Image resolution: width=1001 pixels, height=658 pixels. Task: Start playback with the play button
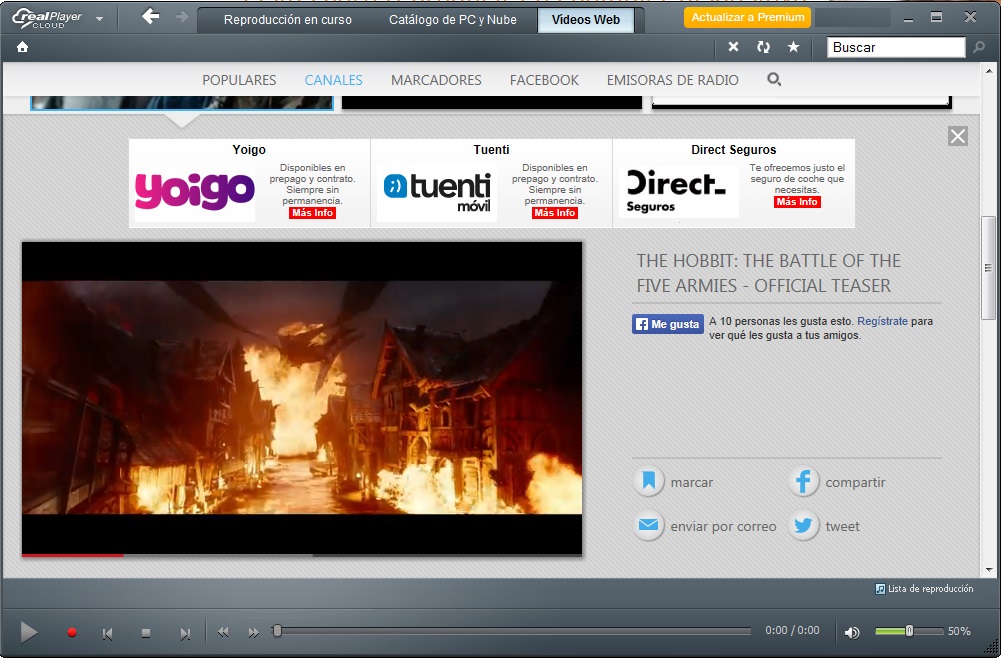coord(29,632)
